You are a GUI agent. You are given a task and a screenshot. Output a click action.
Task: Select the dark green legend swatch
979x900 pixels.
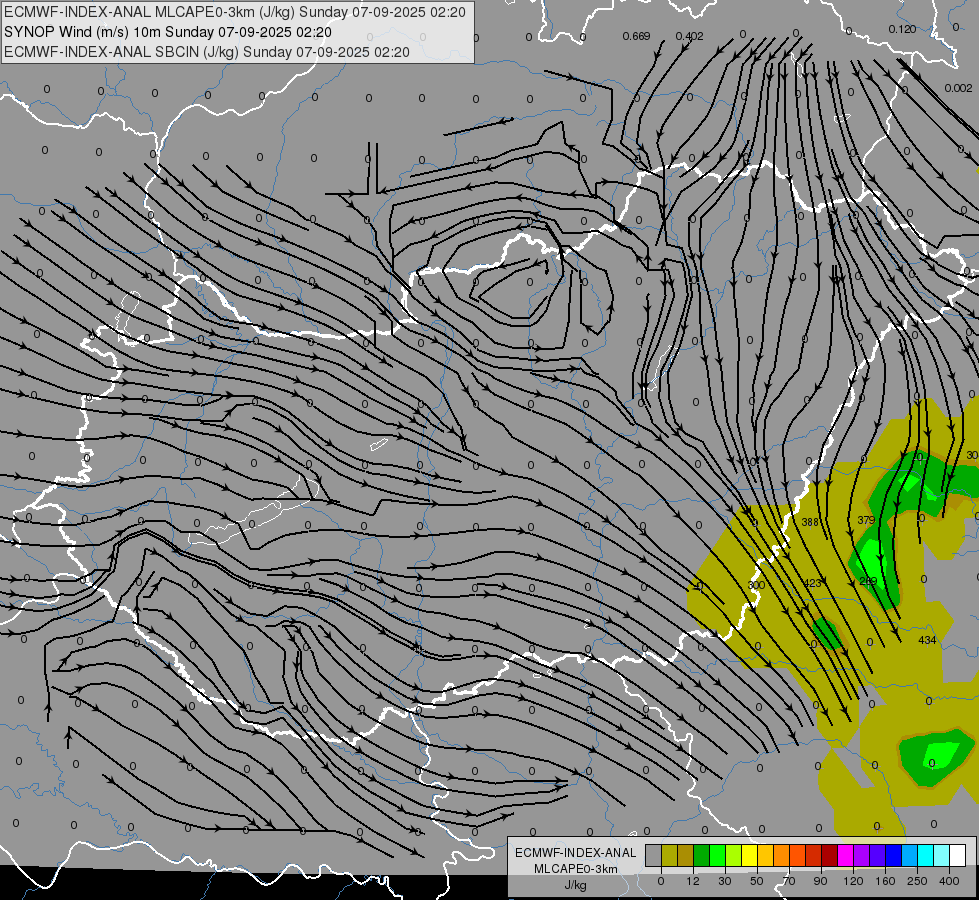(702, 855)
